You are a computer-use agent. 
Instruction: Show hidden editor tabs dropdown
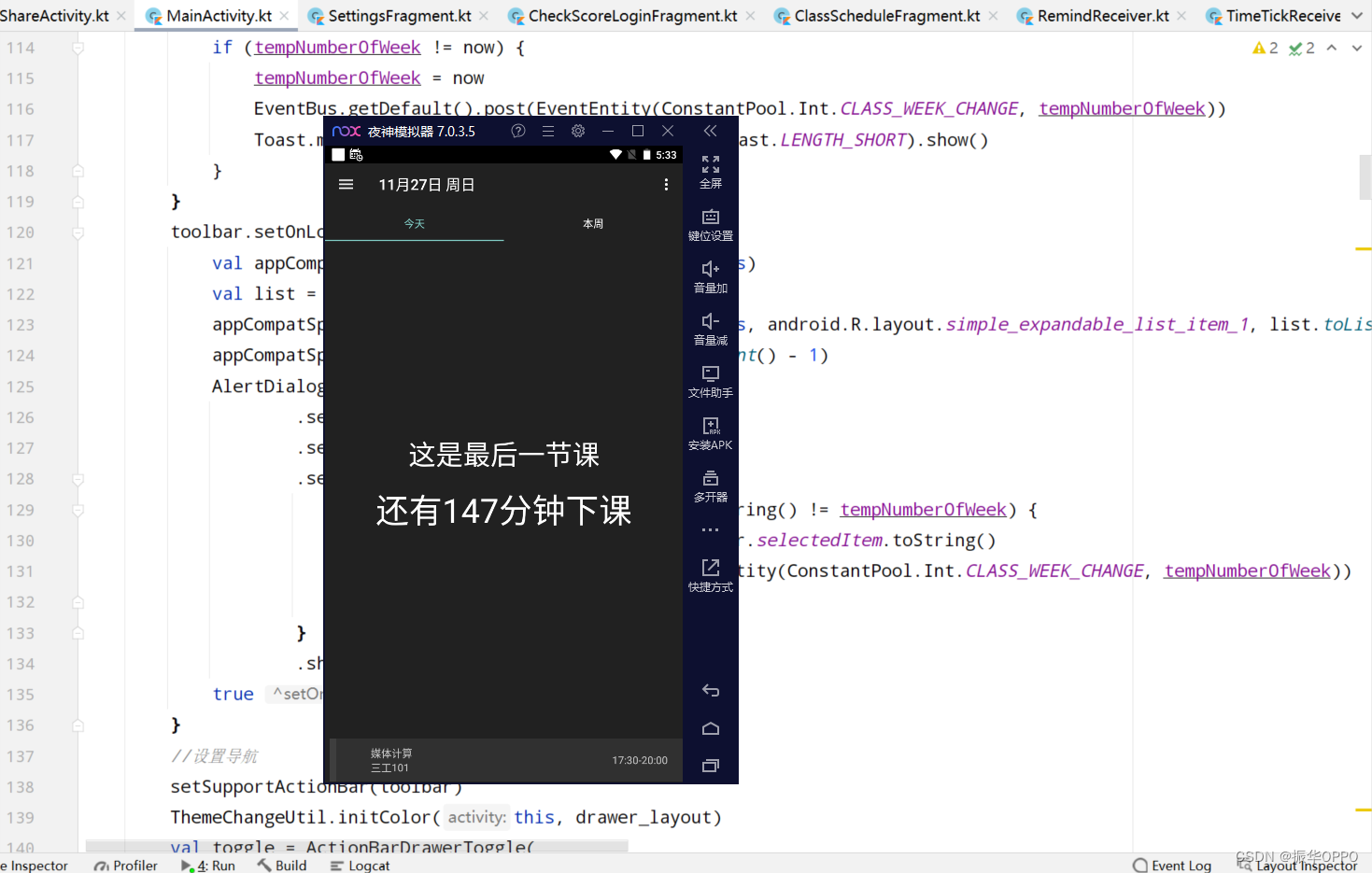click(1357, 16)
